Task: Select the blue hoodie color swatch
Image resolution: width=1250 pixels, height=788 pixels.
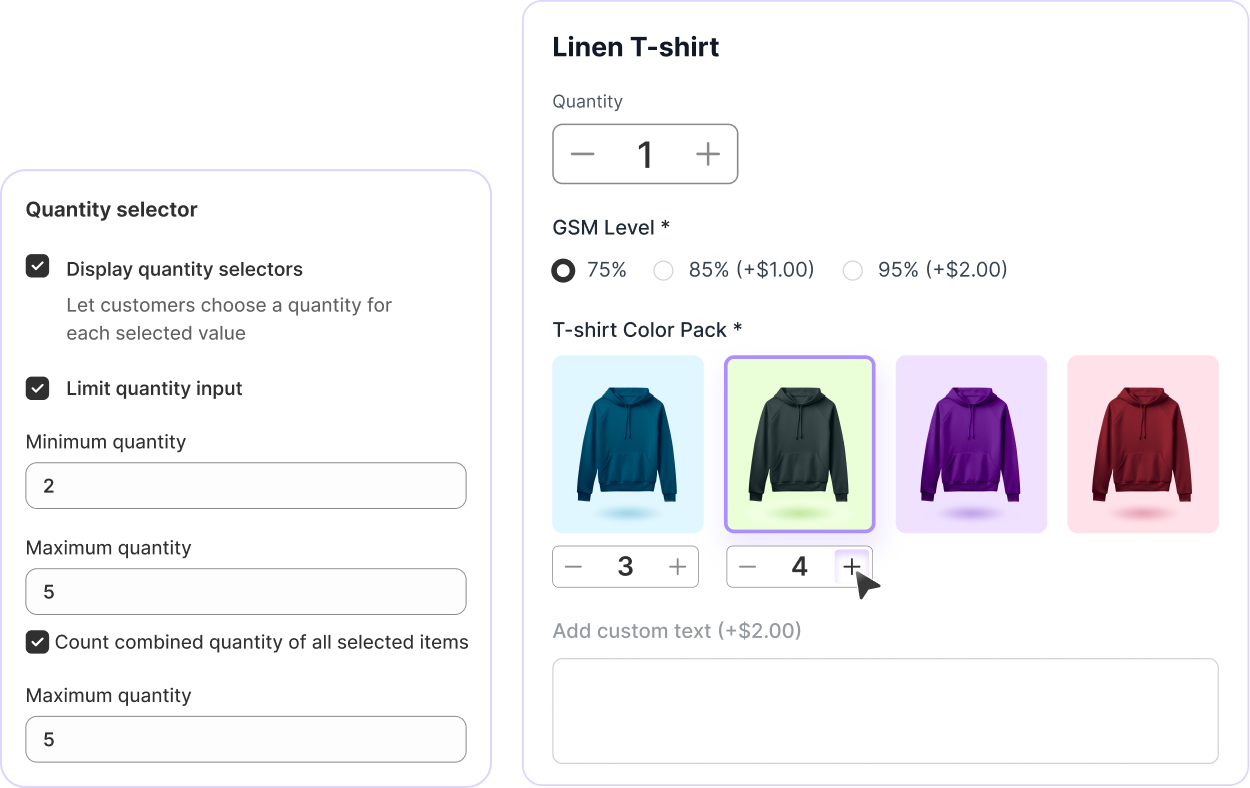Action: tap(628, 444)
